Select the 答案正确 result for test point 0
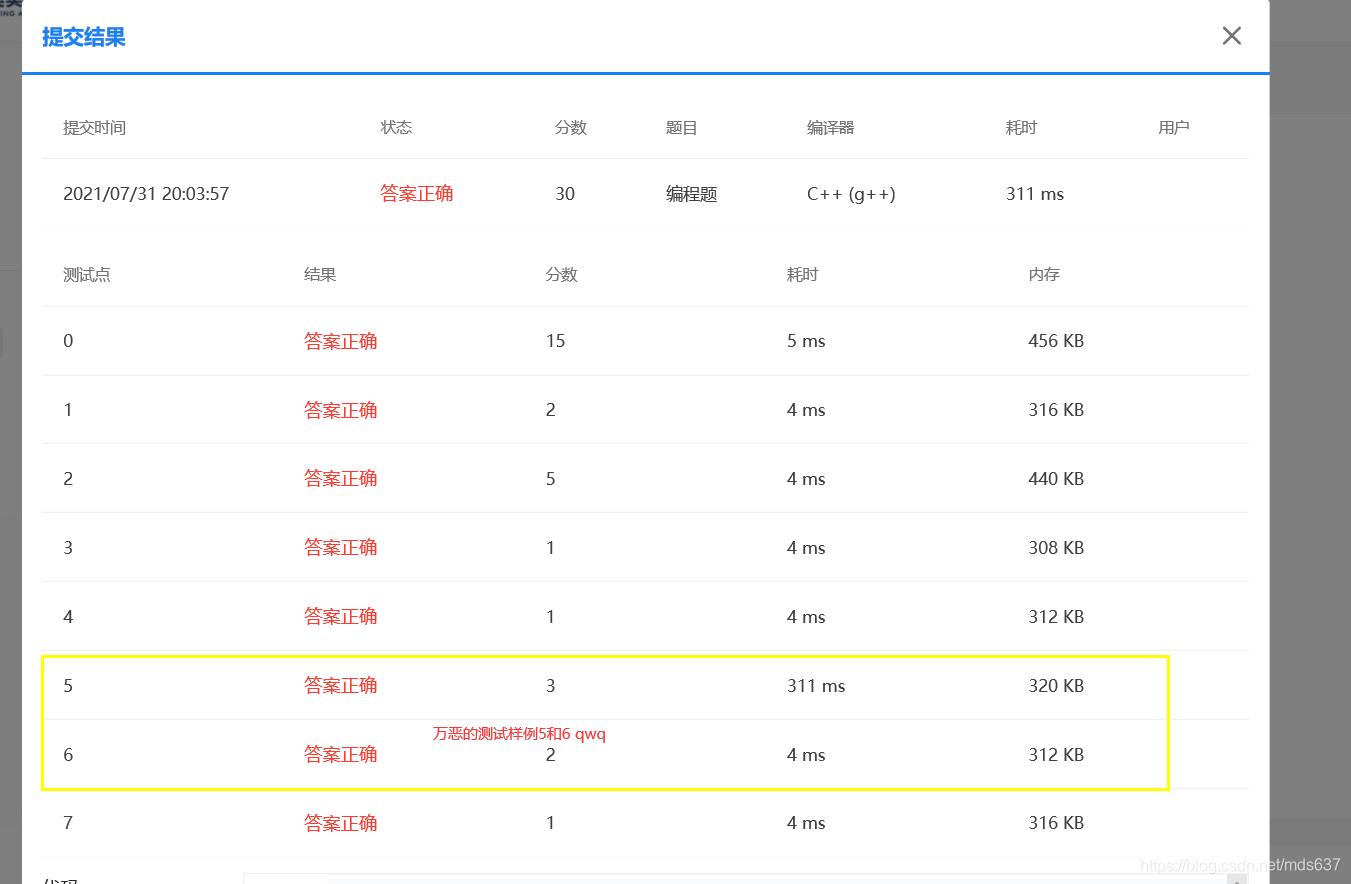This screenshot has height=884, width=1351. [x=341, y=340]
